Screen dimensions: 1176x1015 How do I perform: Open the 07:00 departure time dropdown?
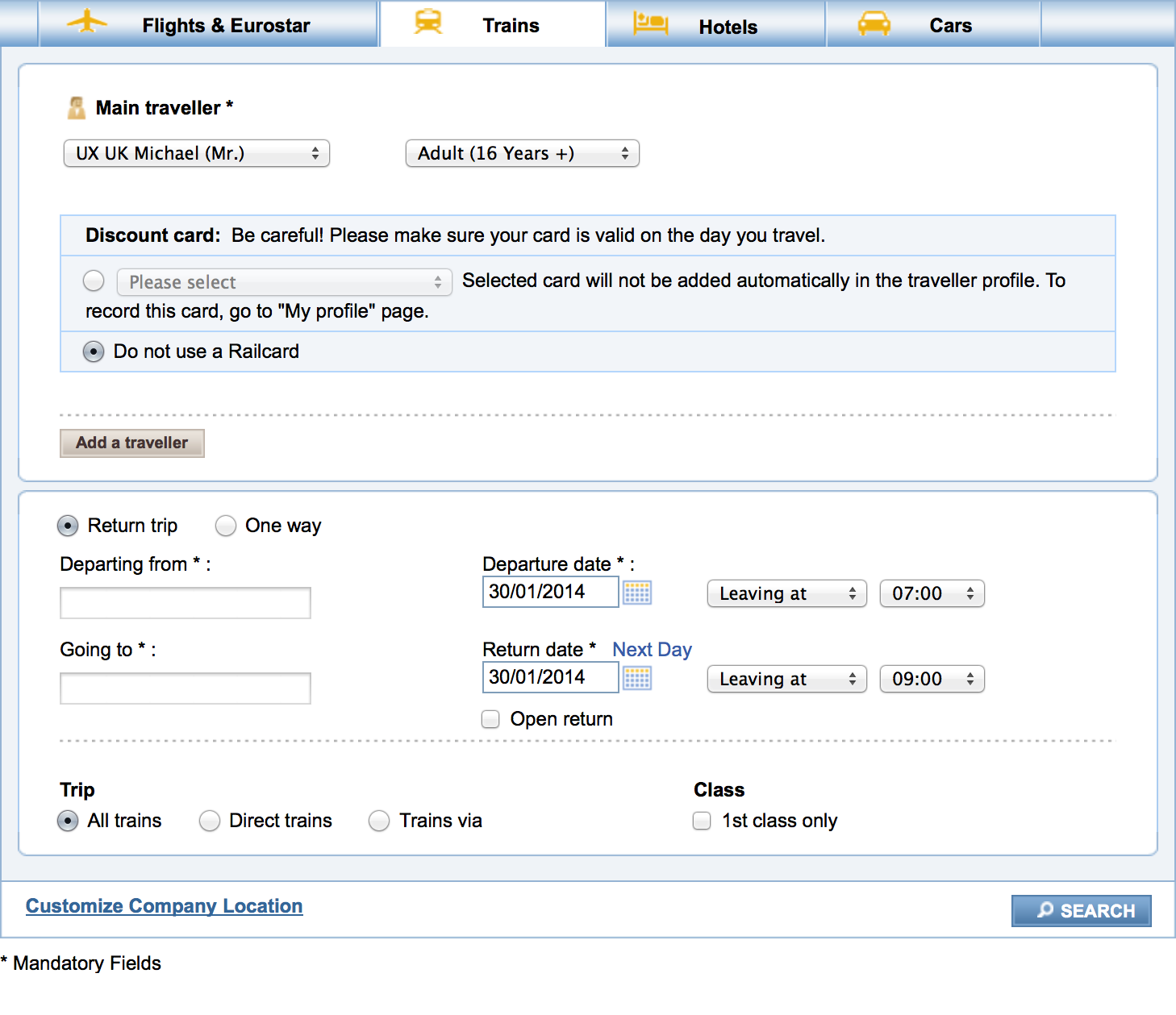[932, 593]
